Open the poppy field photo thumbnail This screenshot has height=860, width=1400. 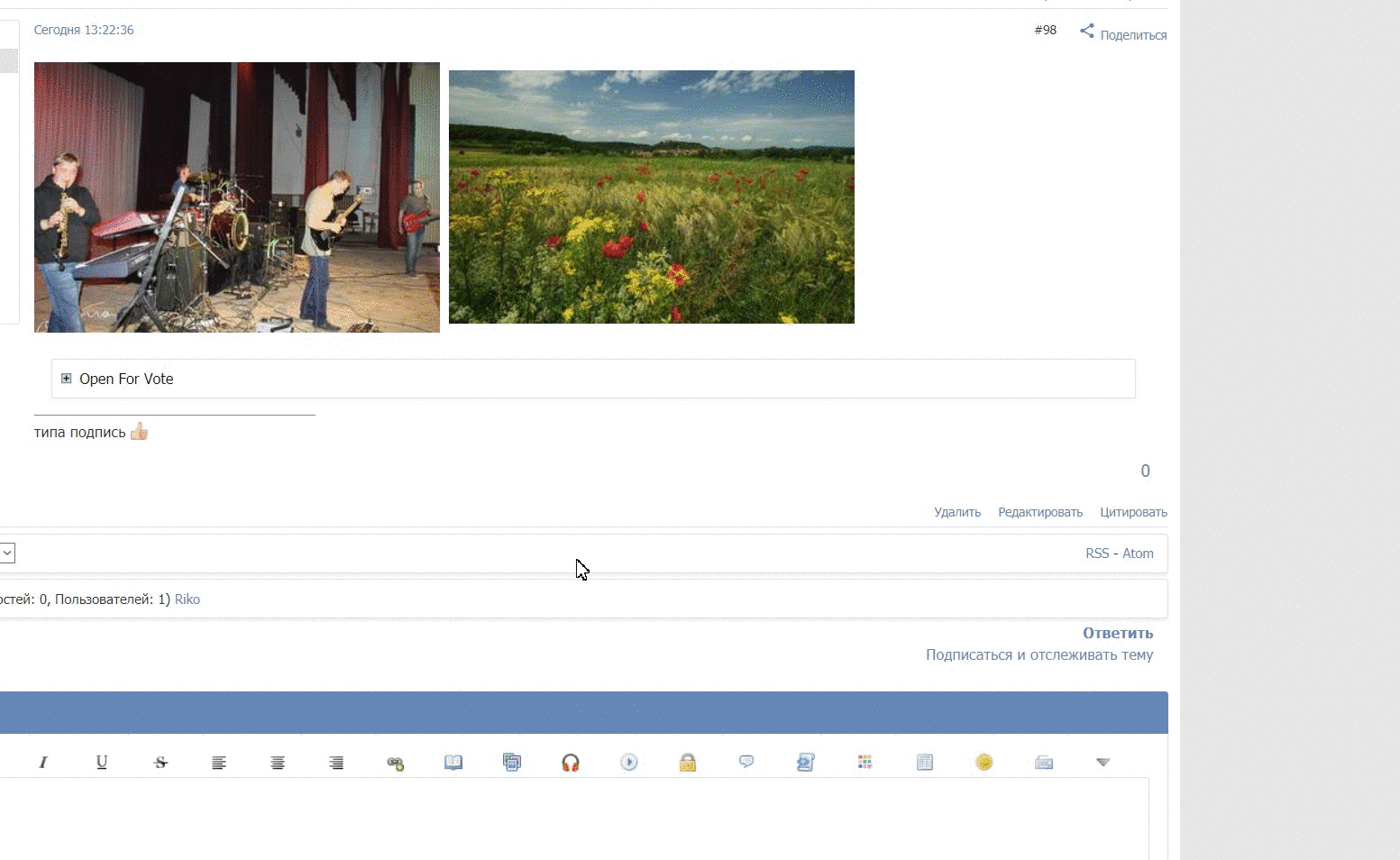[652, 197]
